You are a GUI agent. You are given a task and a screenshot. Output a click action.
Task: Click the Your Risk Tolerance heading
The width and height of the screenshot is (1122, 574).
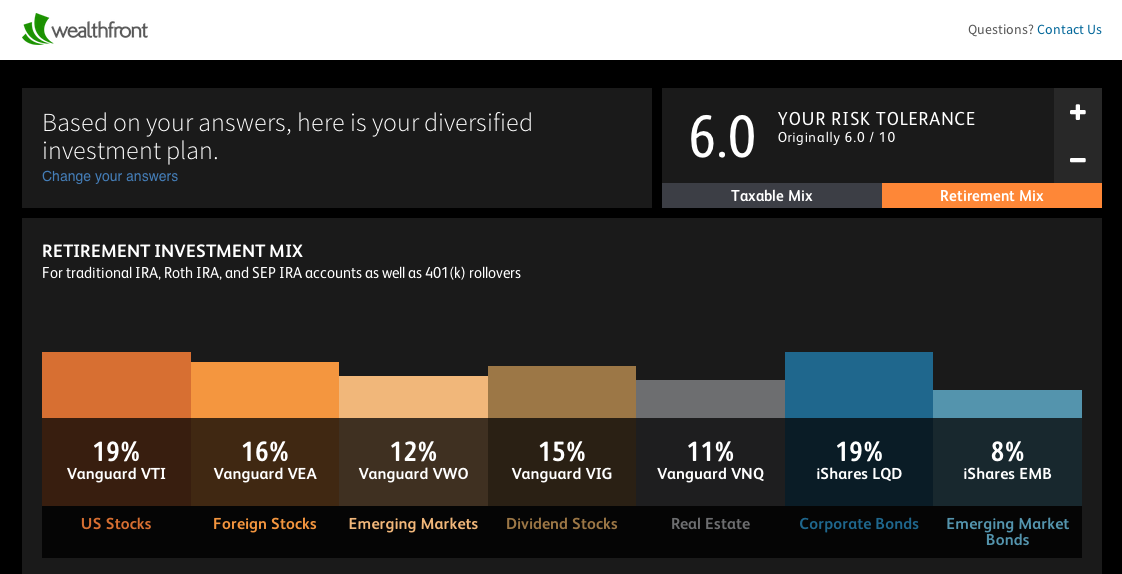(x=877, y=119)
